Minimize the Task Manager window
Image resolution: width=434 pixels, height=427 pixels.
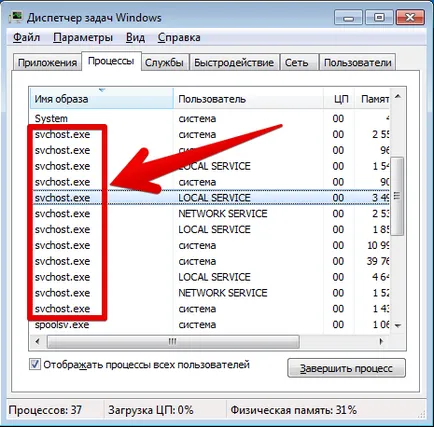(348, 17)
